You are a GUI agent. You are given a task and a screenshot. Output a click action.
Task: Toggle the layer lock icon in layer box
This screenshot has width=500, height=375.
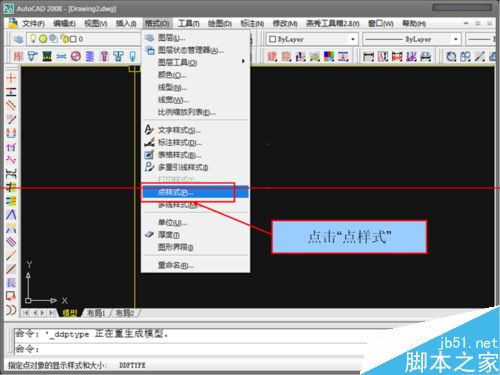(65, 39)
